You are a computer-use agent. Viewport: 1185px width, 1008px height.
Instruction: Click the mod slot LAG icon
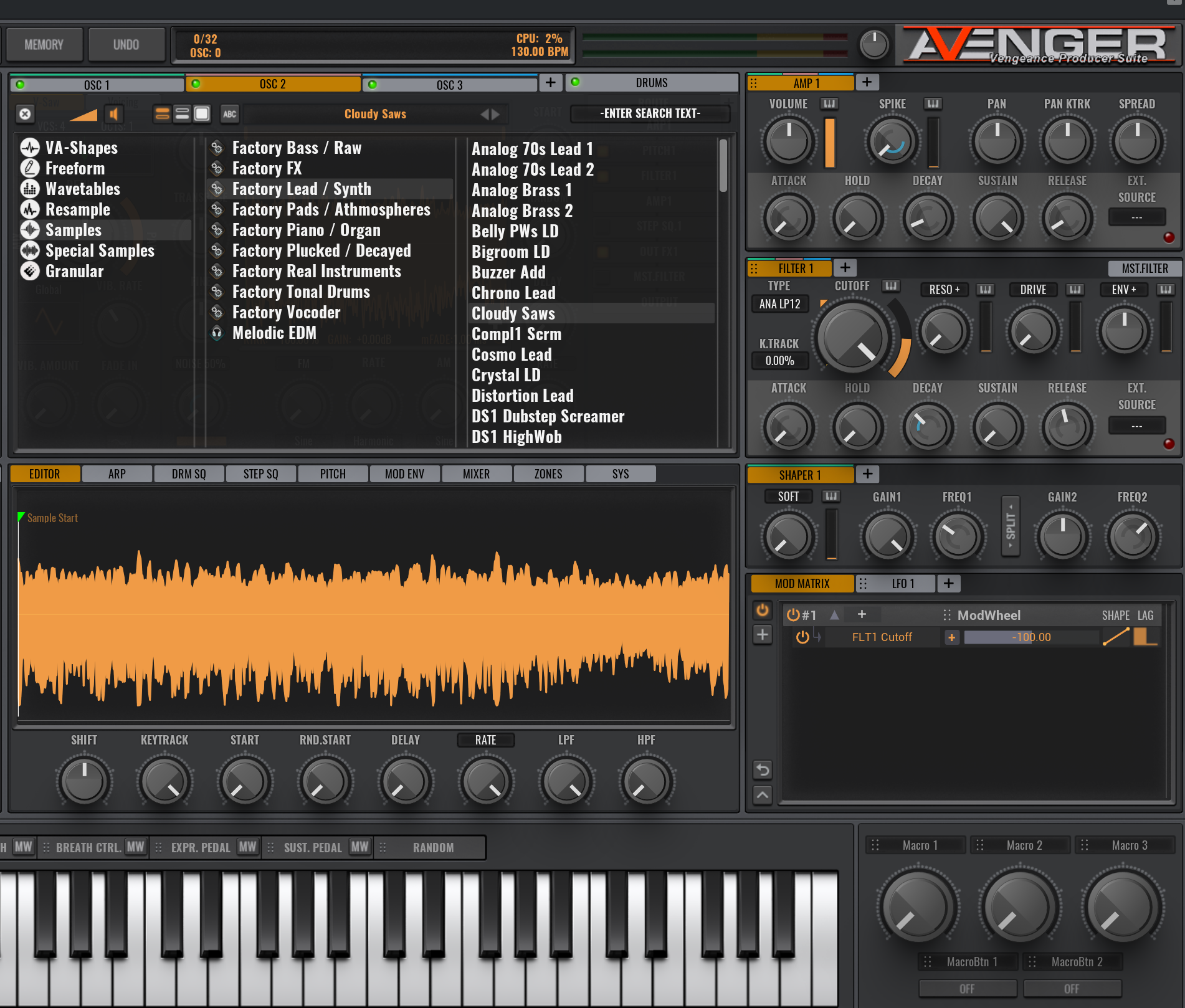click(x=1145, y=637)
